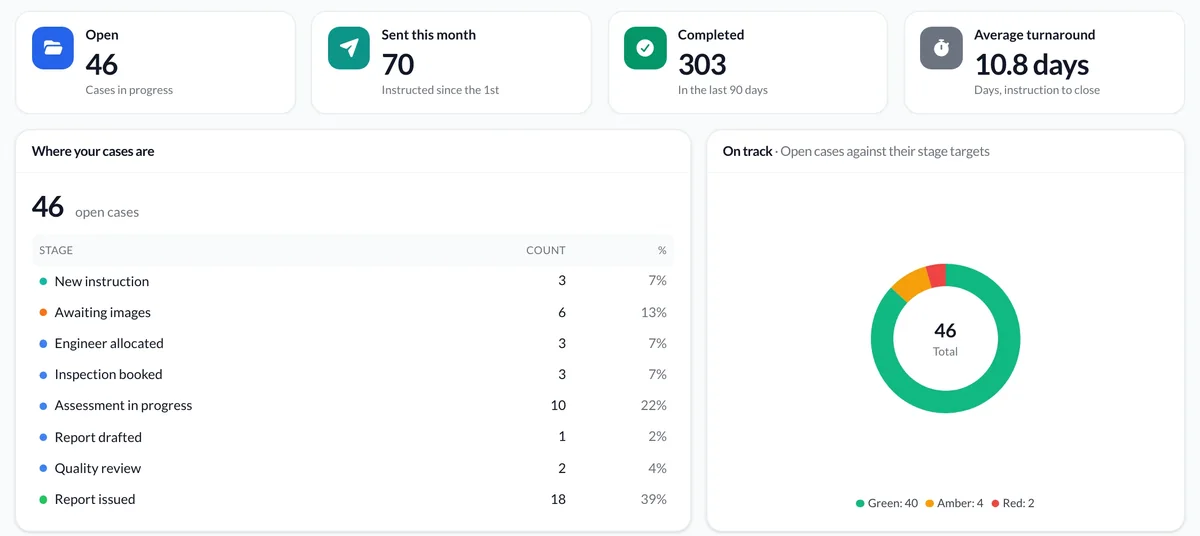Image resolution: width=1200 pixels, height=536 pixels.
Task: Click the blue dot beside Inspection booked
Action: click(43, 375)
